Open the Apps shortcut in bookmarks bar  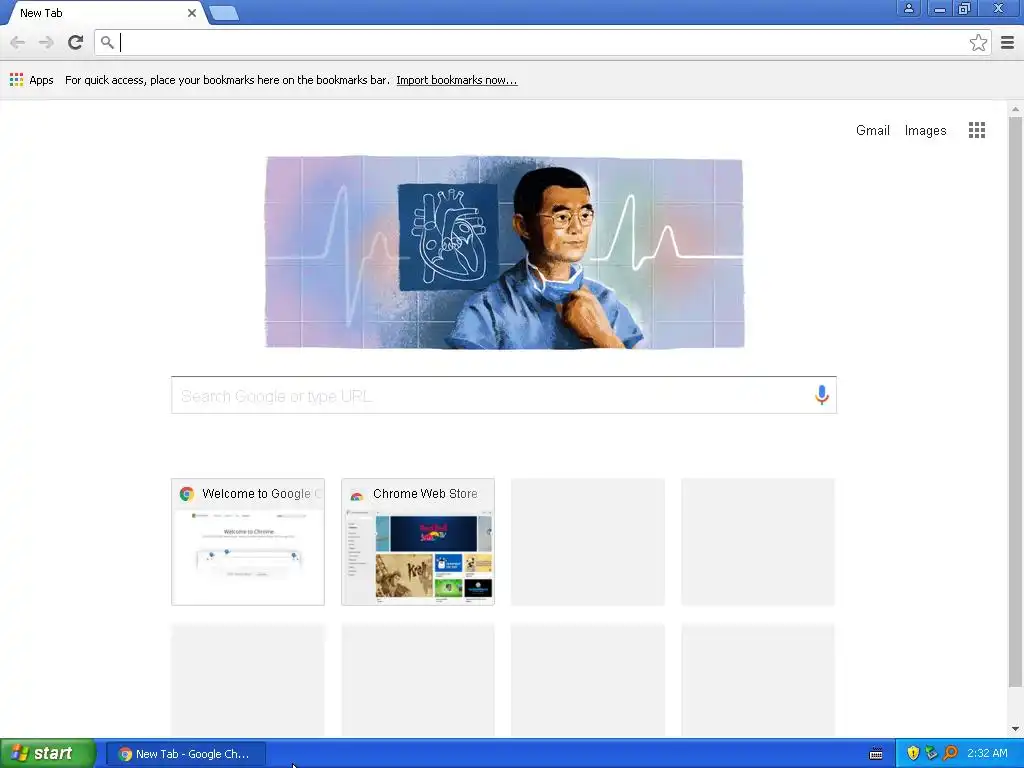31,80
